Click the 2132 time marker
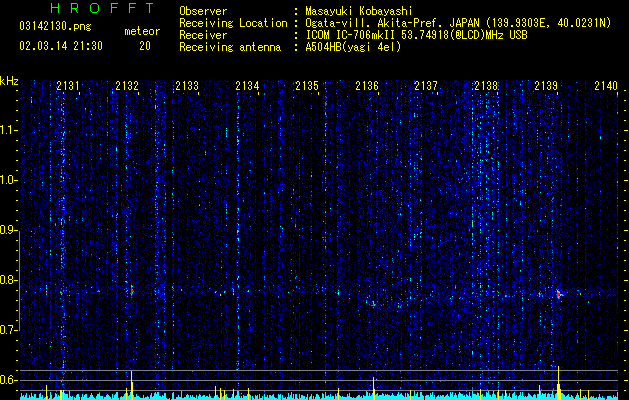Viewport: 629px width, 400px height. point(127,85)
